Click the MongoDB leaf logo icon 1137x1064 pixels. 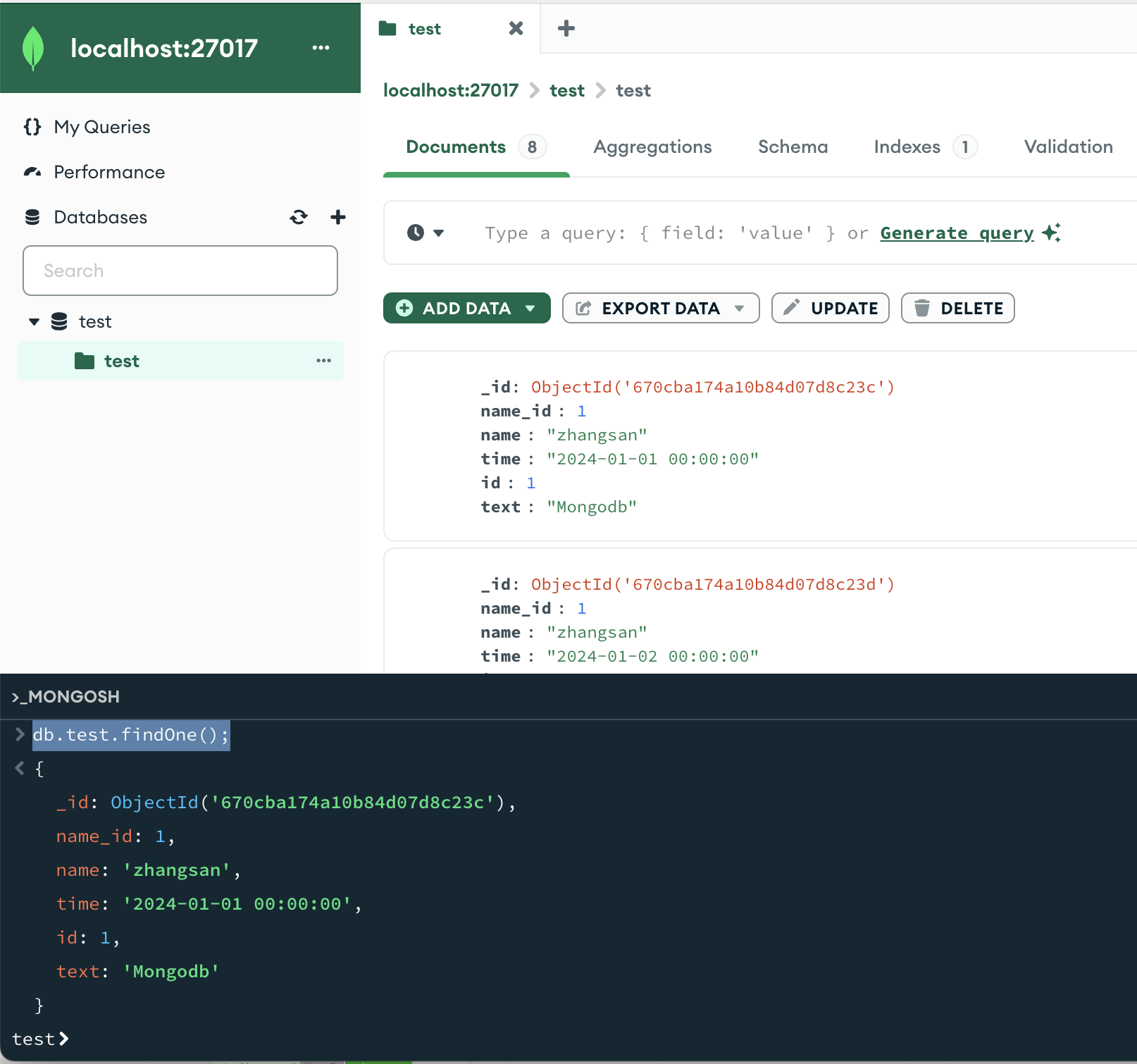point(33,48)
